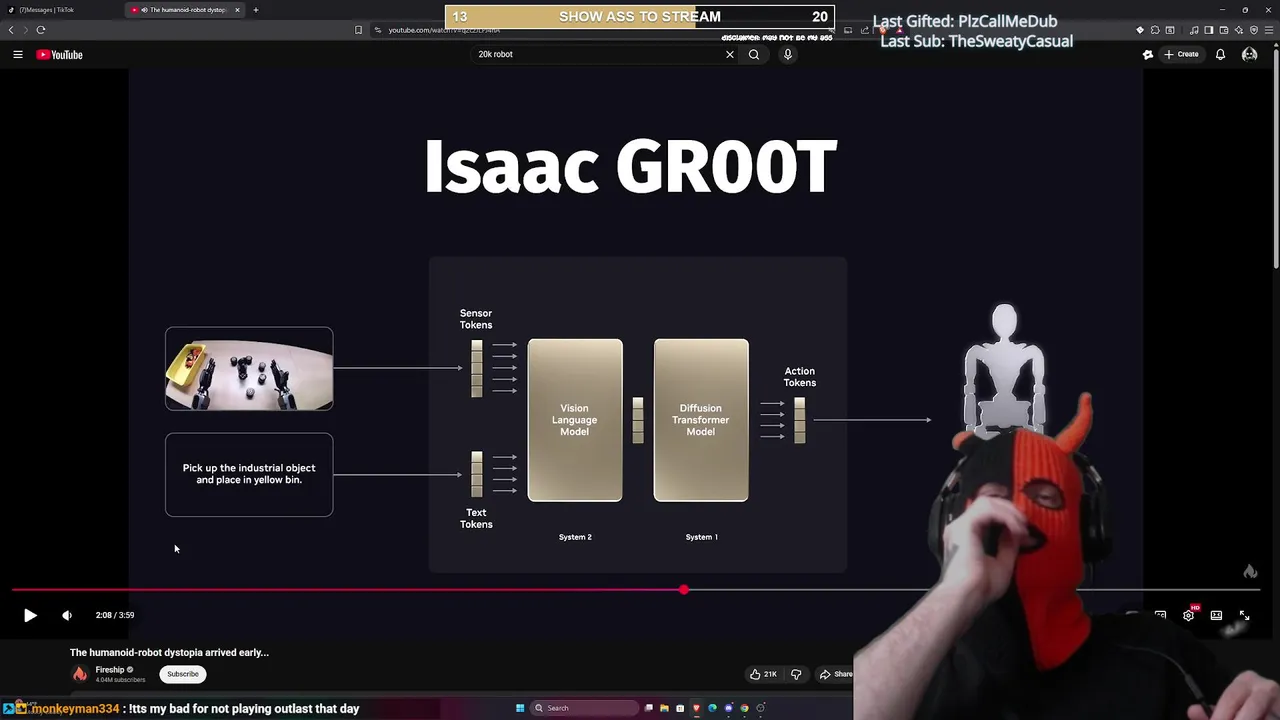The width and height of the screenshot is (1280, 720).
Task: Open a new browser tab
Action: click(x=256, y=10)
